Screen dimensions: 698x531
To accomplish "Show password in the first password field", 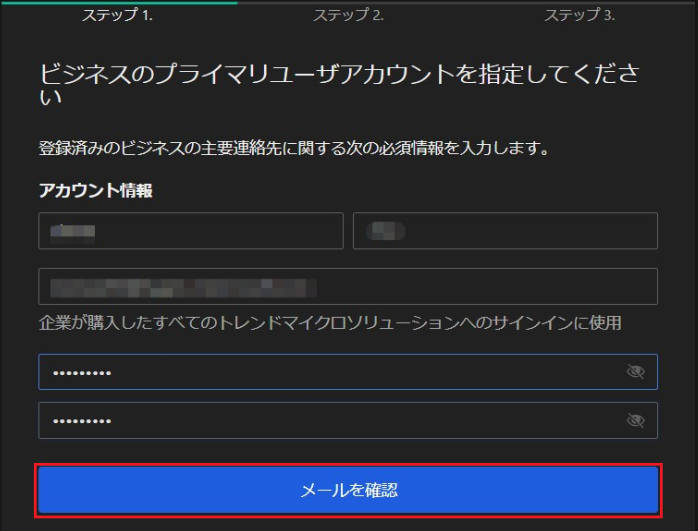I will (635, 372).
